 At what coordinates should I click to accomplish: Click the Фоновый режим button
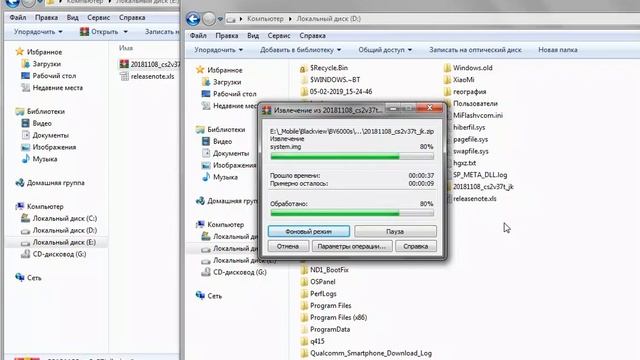coord(309,231)
